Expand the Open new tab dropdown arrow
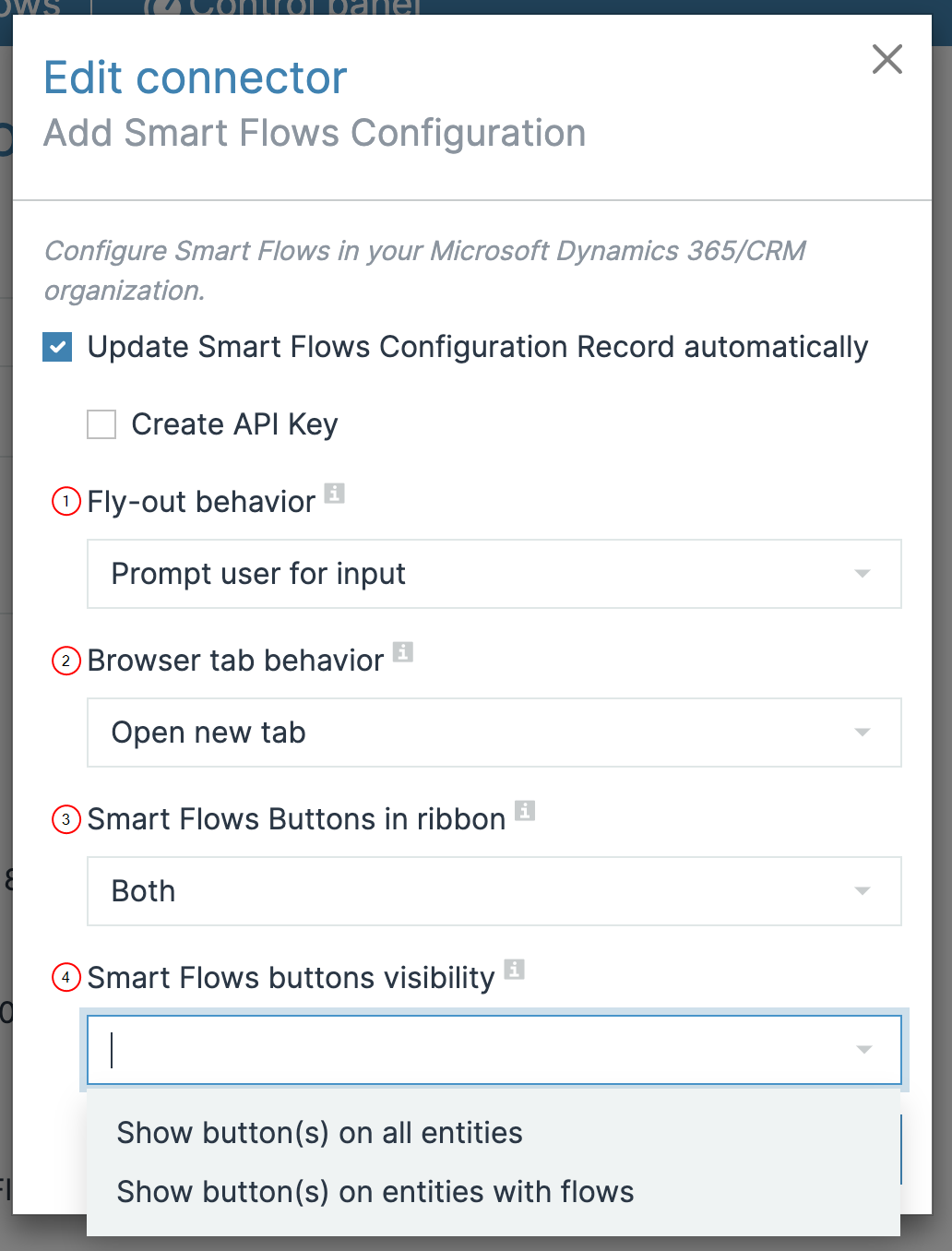This screenshot has width=952, height=1251. coord(863,733)
